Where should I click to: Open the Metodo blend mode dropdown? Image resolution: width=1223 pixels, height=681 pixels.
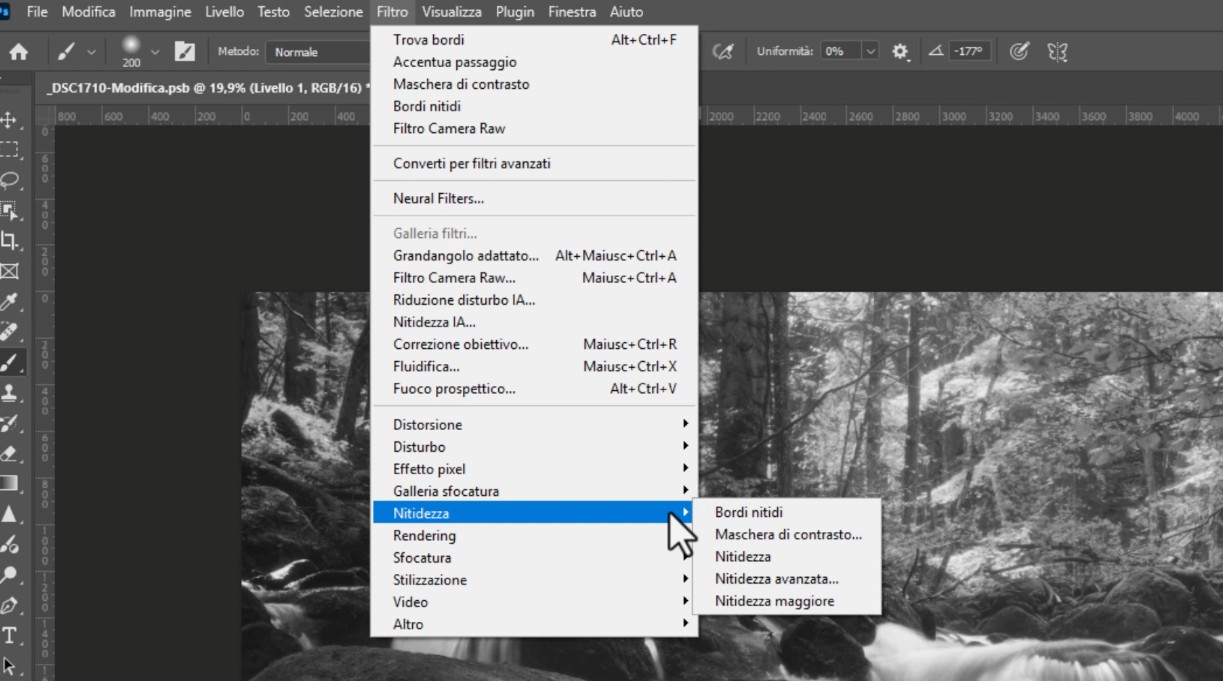tap(318, 51)
